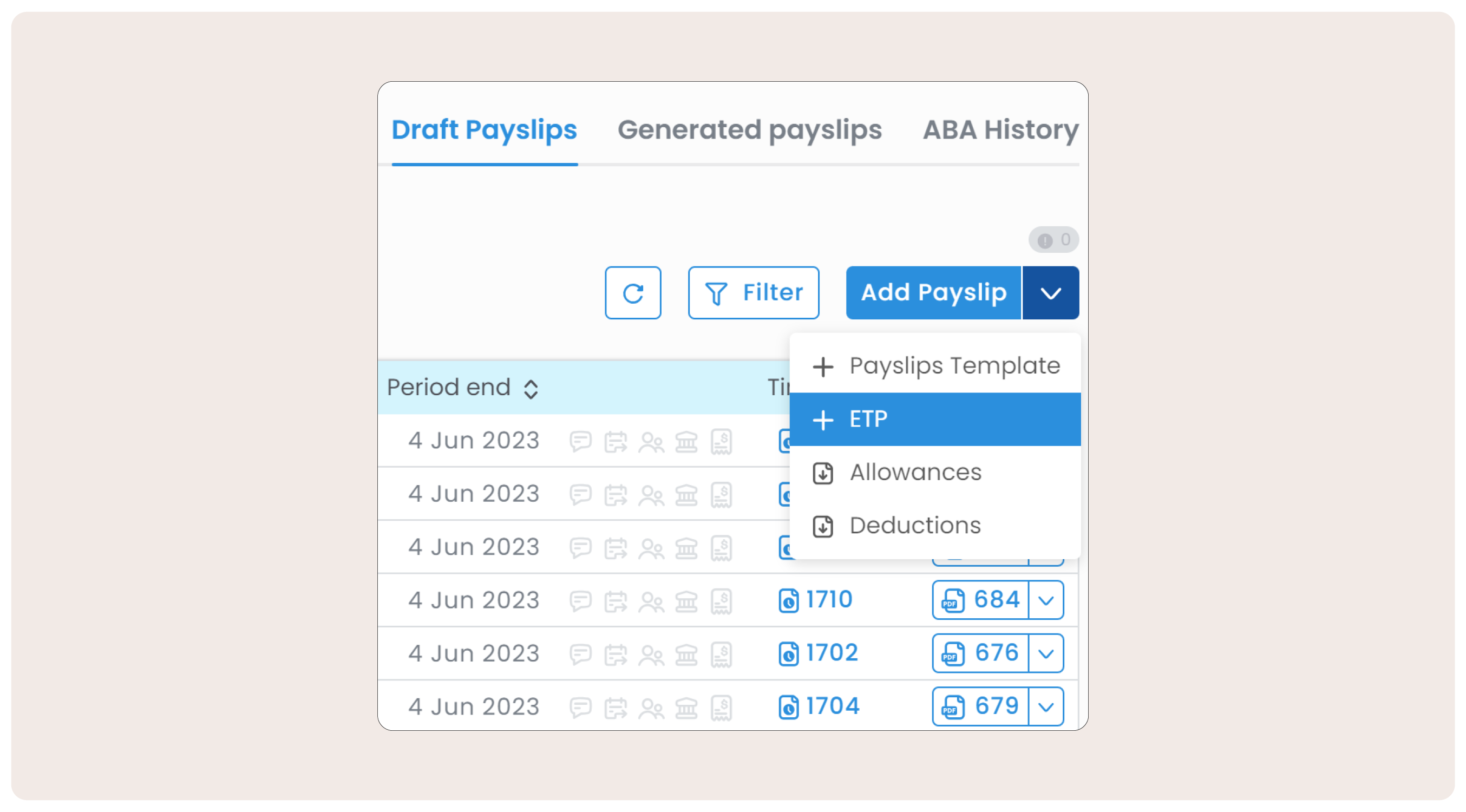Expand dropdown next to payslip 679
1466x812 pixels.
tap(1045, 707)
